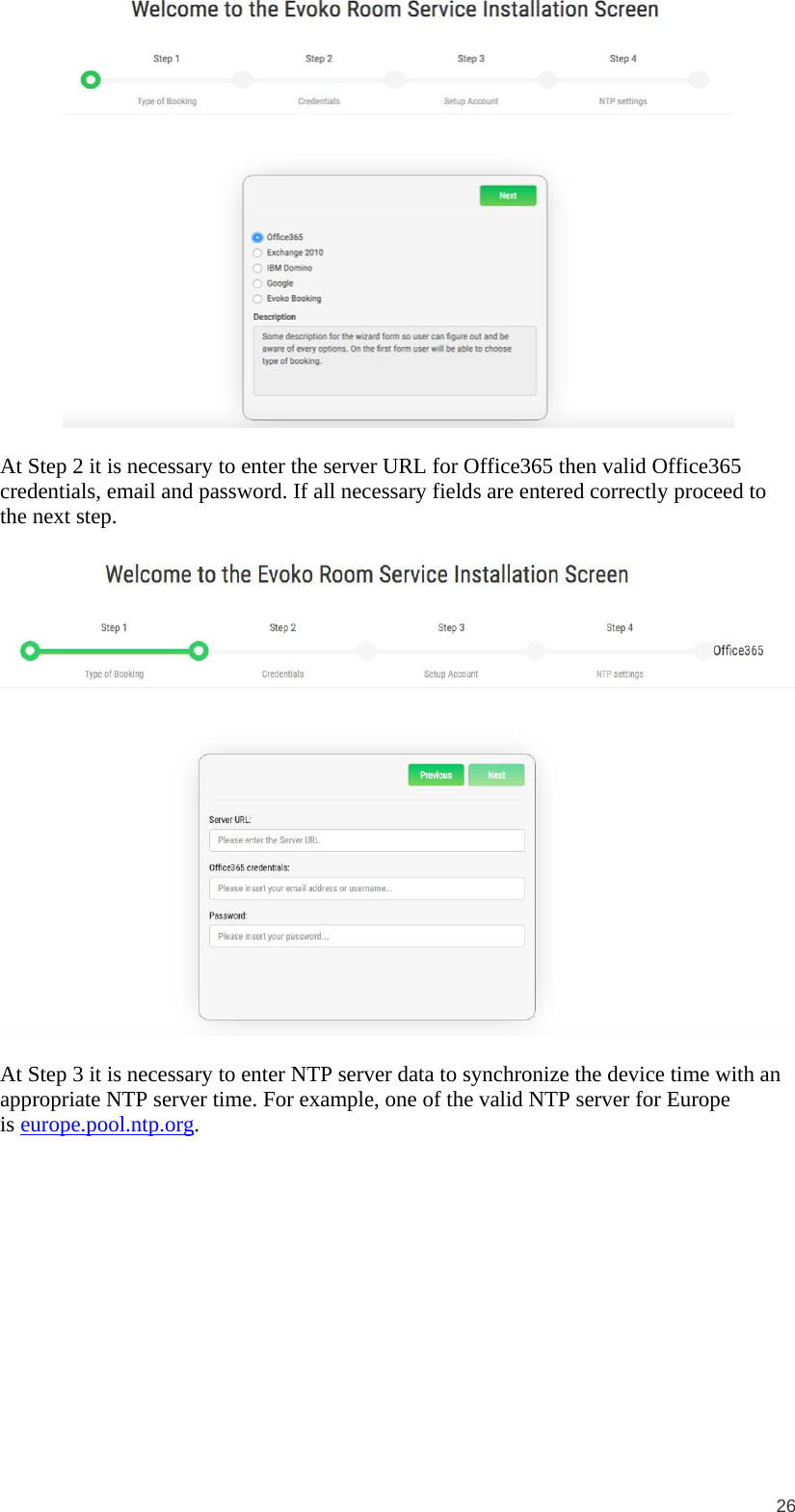Click Next on the booking type screen

pos(508,195)
